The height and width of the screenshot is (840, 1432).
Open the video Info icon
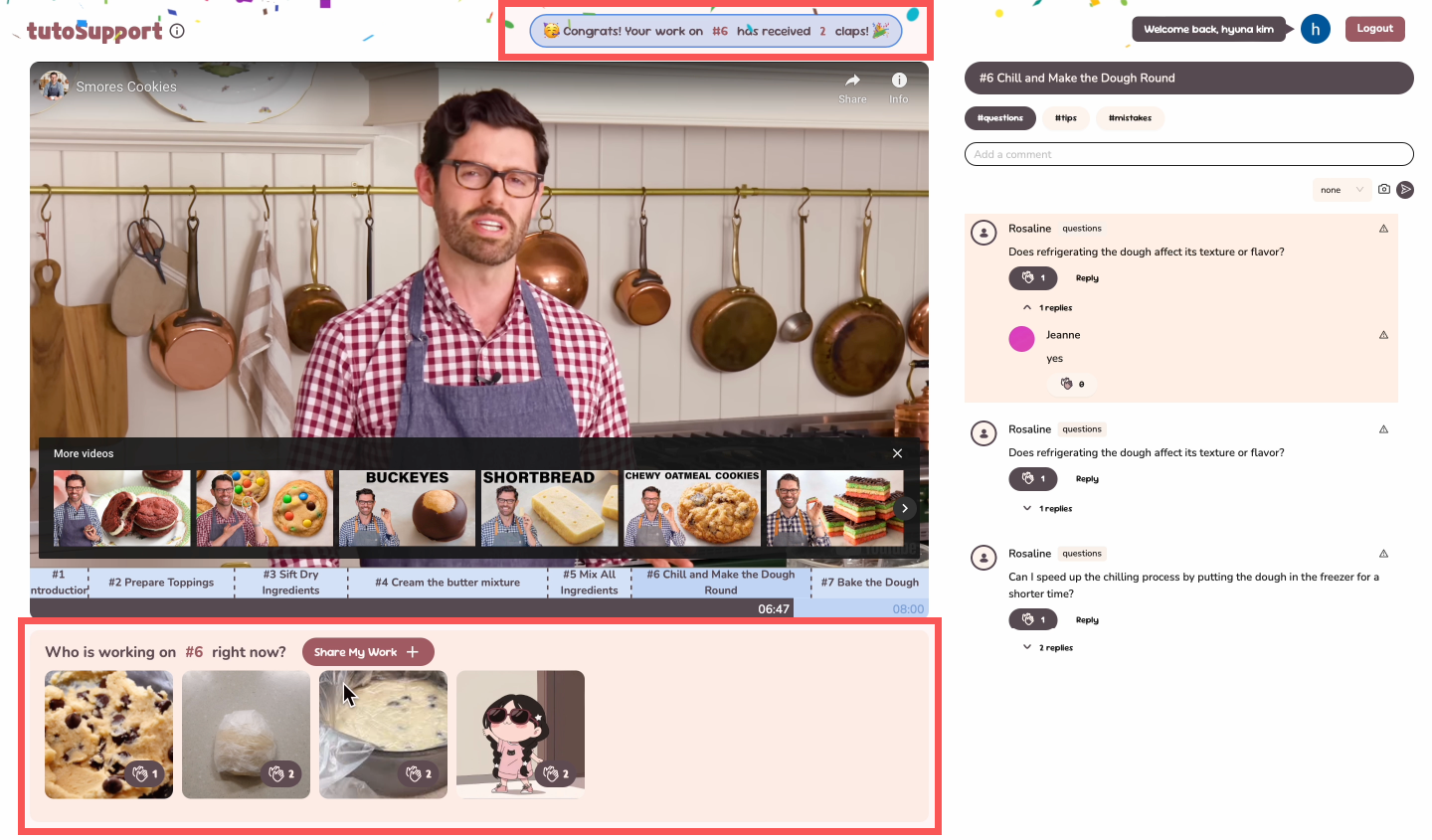click(x=898, y=82)
